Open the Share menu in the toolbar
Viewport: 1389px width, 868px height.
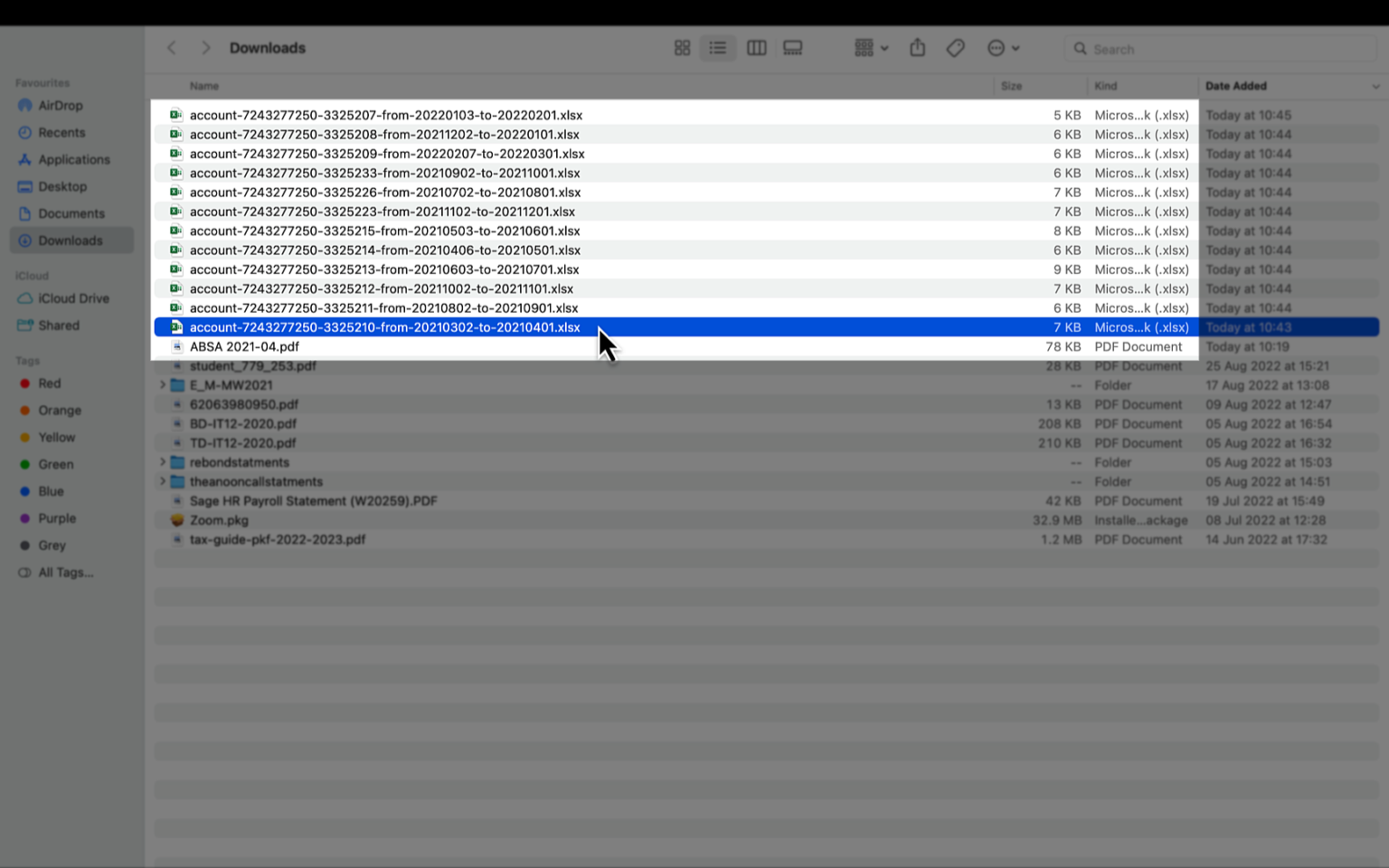coord(917,47)
